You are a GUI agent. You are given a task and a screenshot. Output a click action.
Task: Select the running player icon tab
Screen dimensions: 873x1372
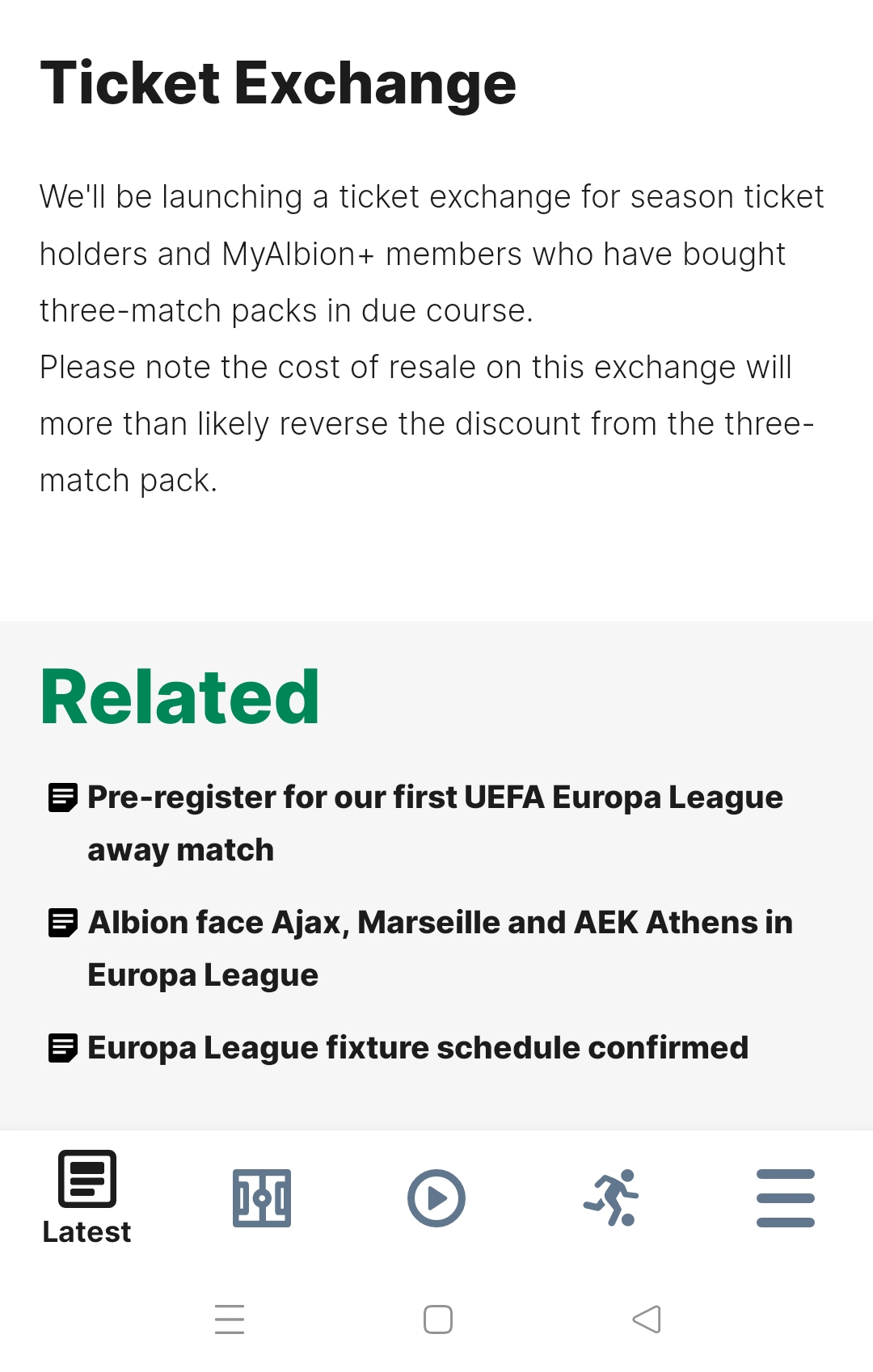coord(611,1197)
